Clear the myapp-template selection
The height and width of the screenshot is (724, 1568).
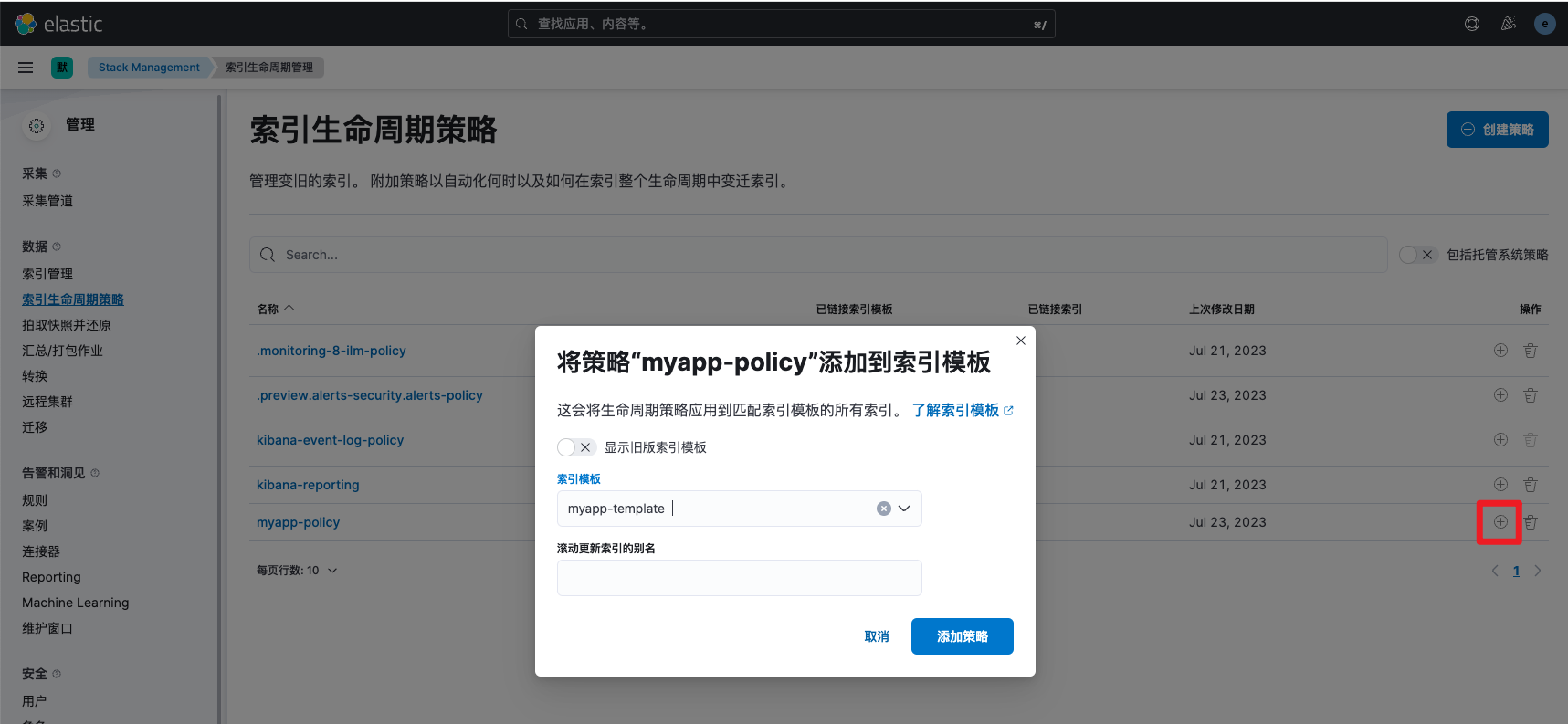point(884,509)
